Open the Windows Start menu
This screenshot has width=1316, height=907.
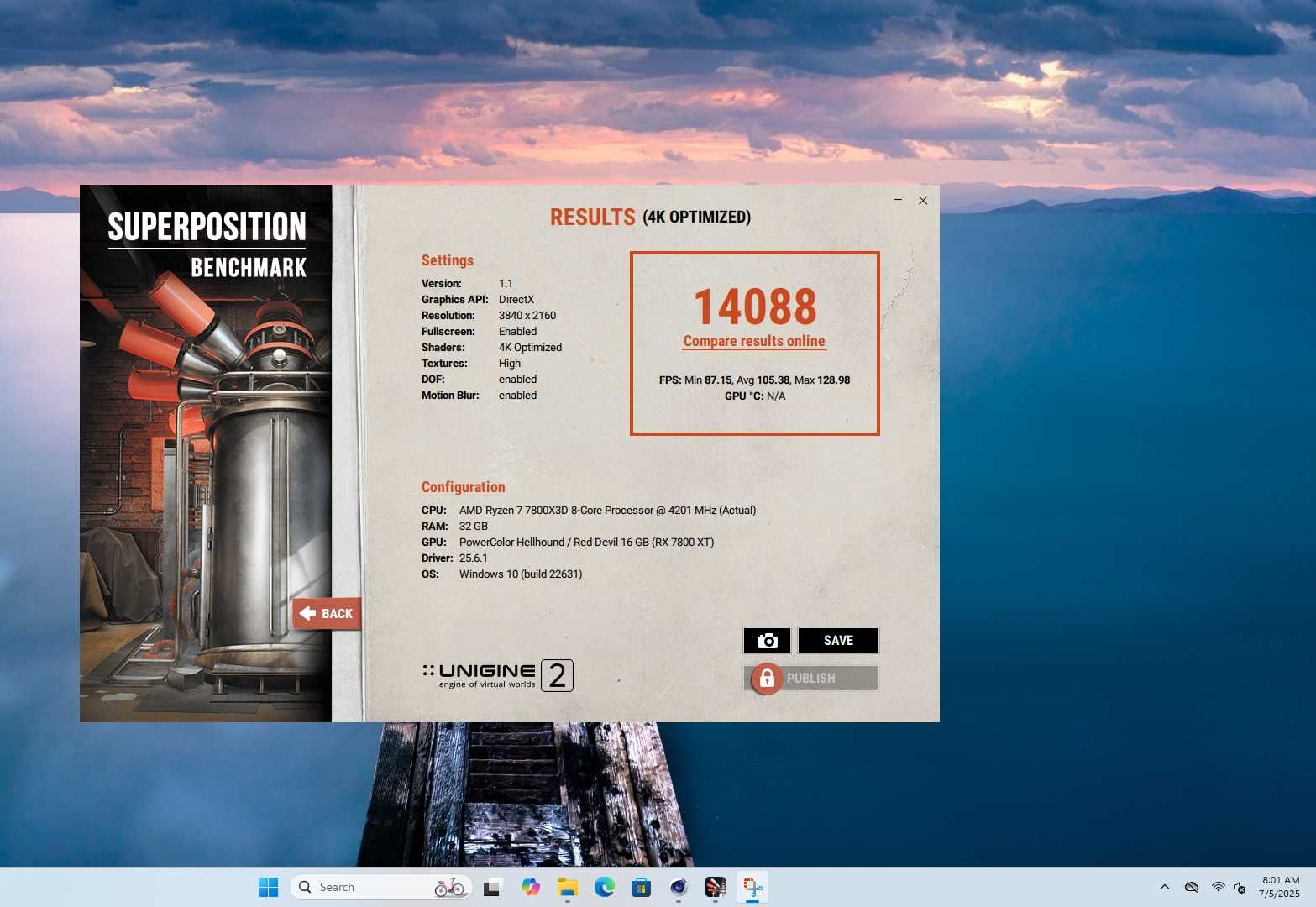tap(268, 887)
